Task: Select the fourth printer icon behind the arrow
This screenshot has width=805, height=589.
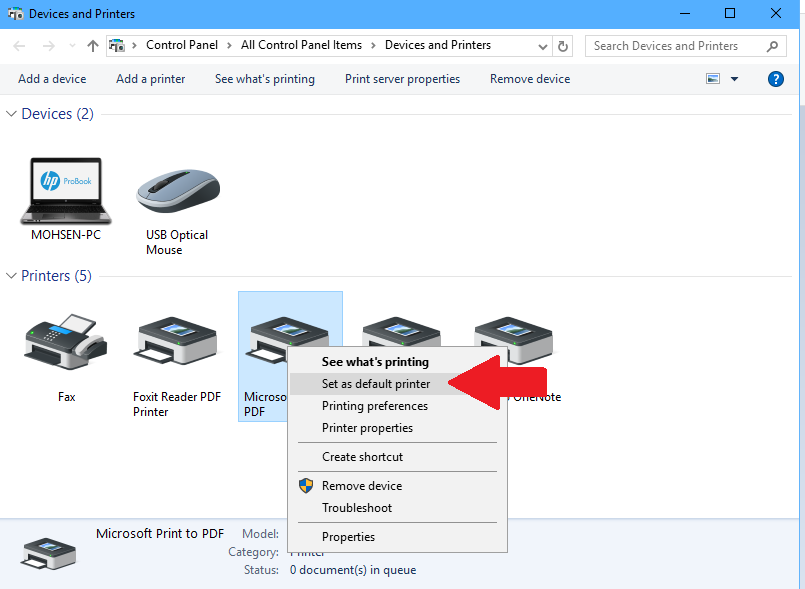Action: coord(401,331)
